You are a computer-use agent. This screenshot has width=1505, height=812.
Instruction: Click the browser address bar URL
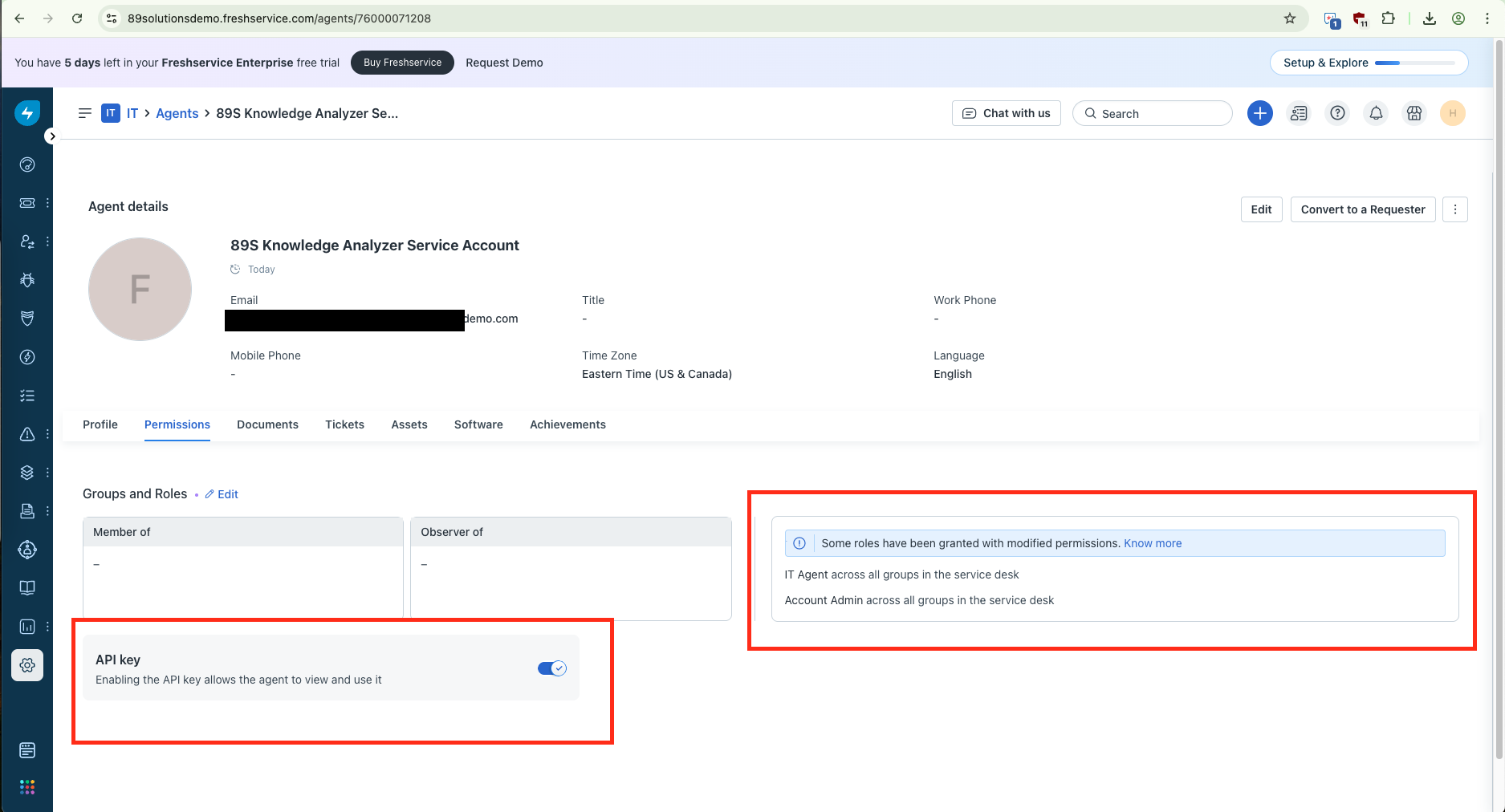(x=279, y=18)
